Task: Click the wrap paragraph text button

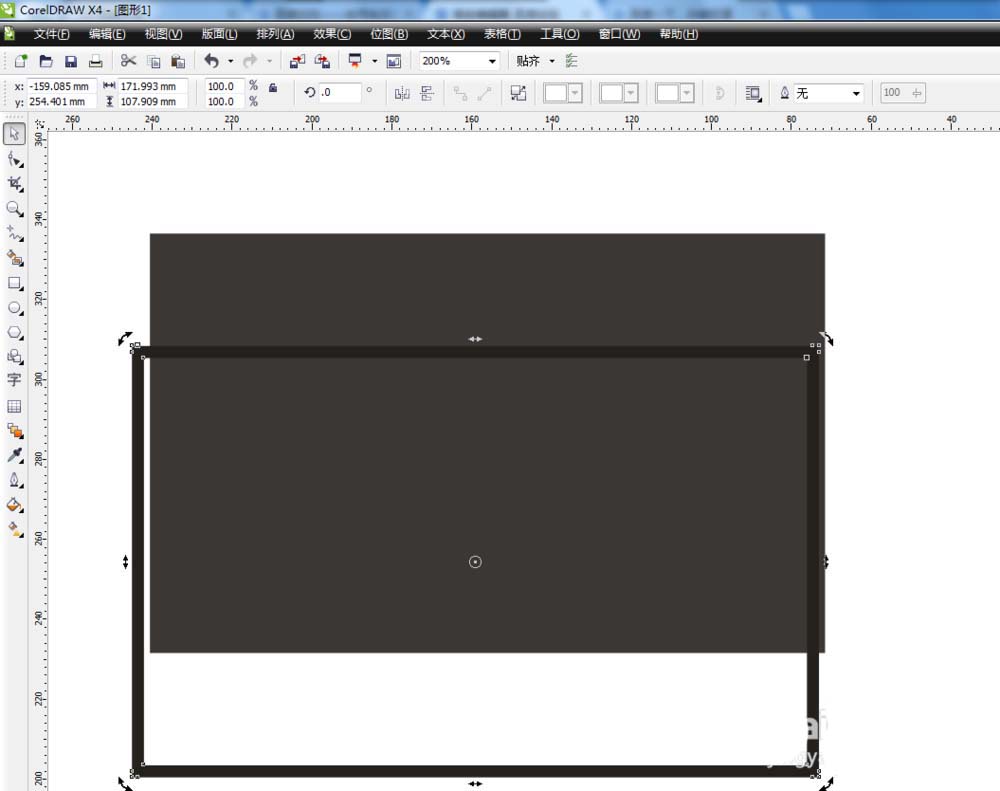Action: pyautogui.click(x=753, y=94)
